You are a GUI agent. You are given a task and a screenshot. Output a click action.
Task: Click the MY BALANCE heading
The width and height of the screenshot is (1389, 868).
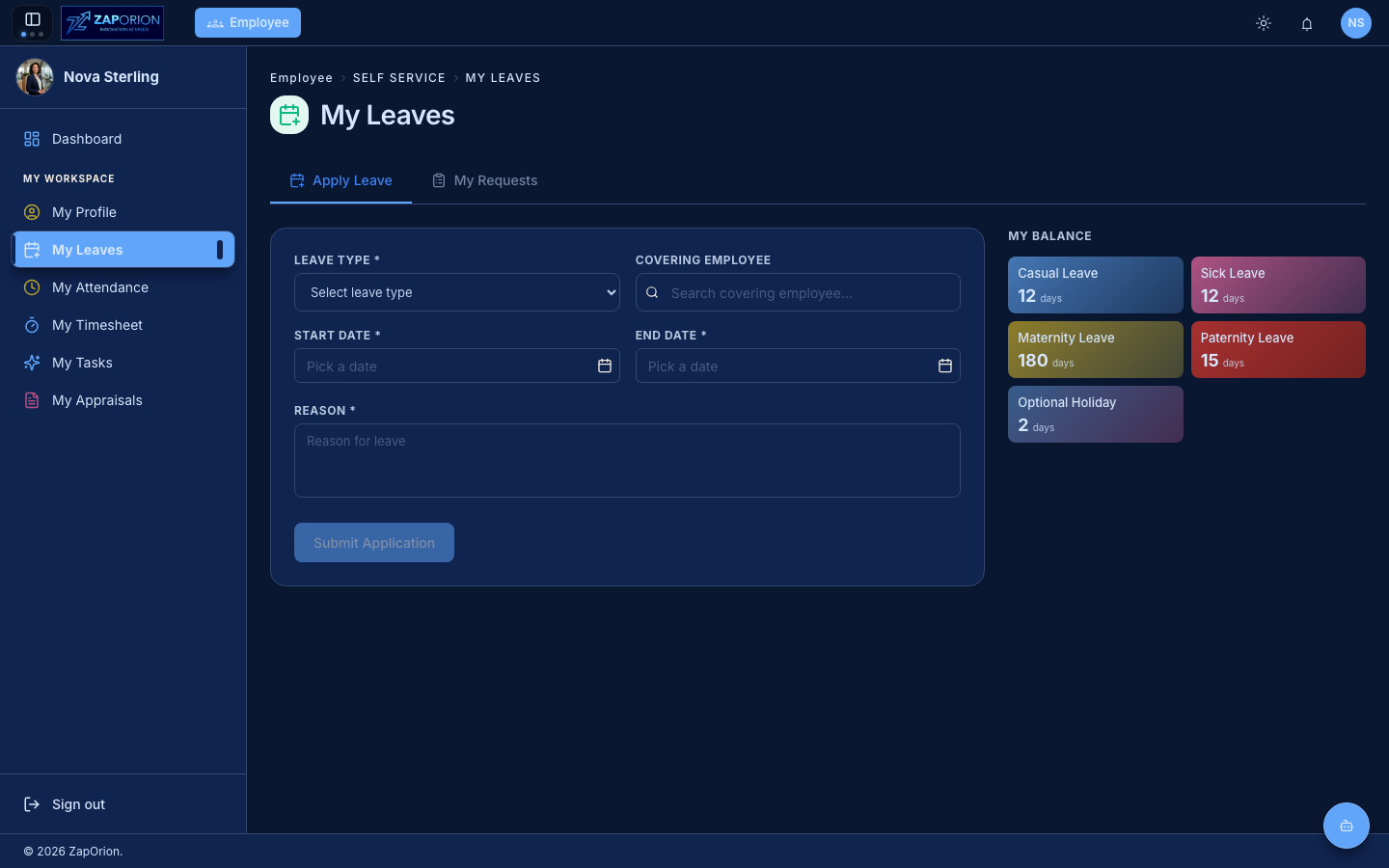tap(1049, 236)
